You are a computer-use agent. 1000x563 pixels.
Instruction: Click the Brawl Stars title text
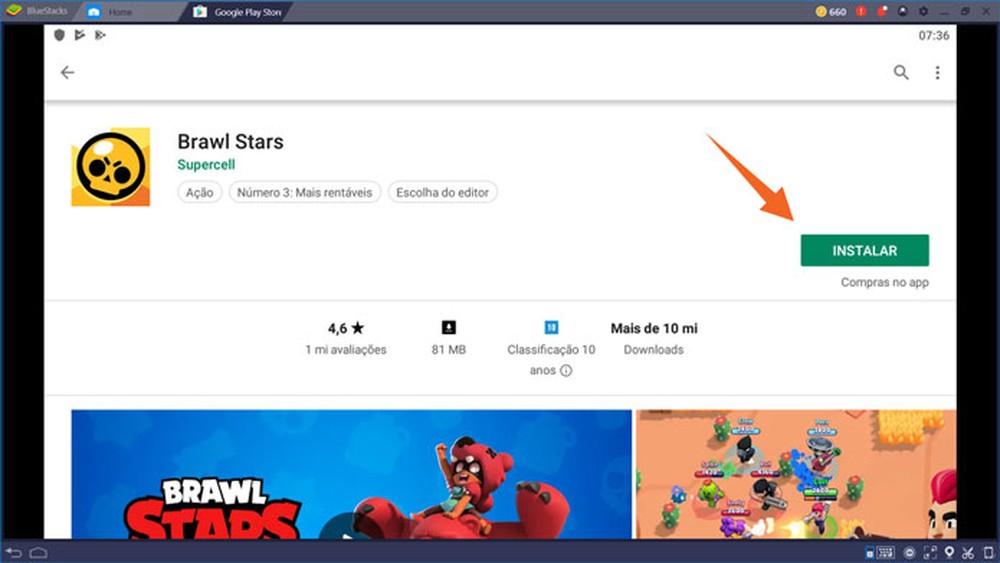tap(230, 141)
